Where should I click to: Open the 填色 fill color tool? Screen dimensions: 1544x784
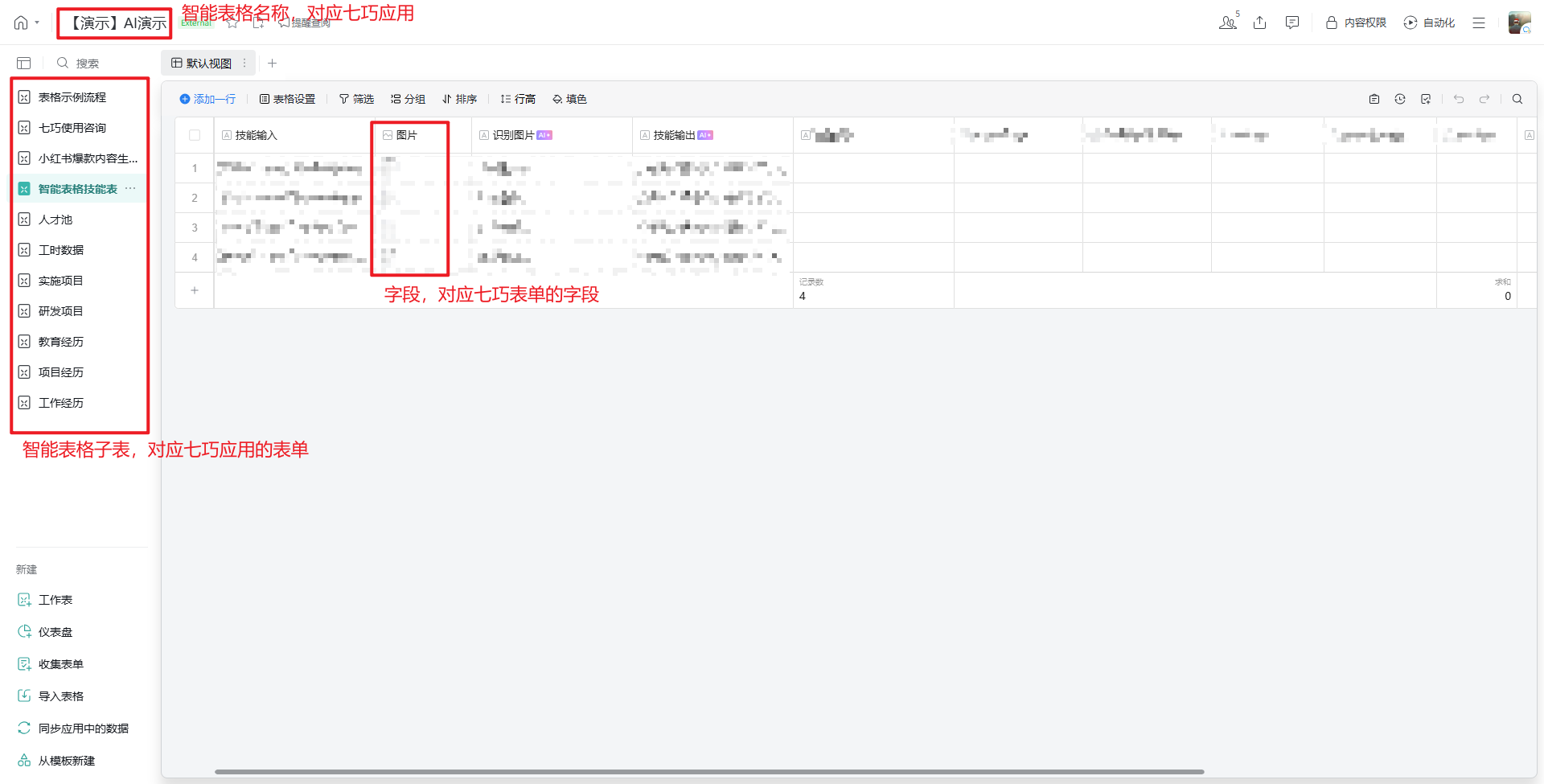coord(569,99)
